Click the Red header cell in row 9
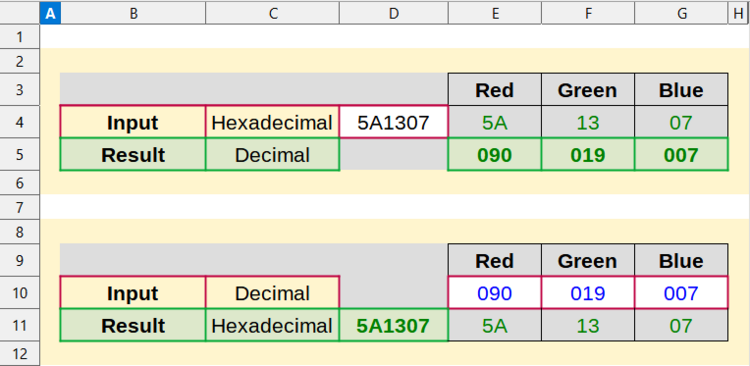This screenshot has width=750, height=366. 495,260
